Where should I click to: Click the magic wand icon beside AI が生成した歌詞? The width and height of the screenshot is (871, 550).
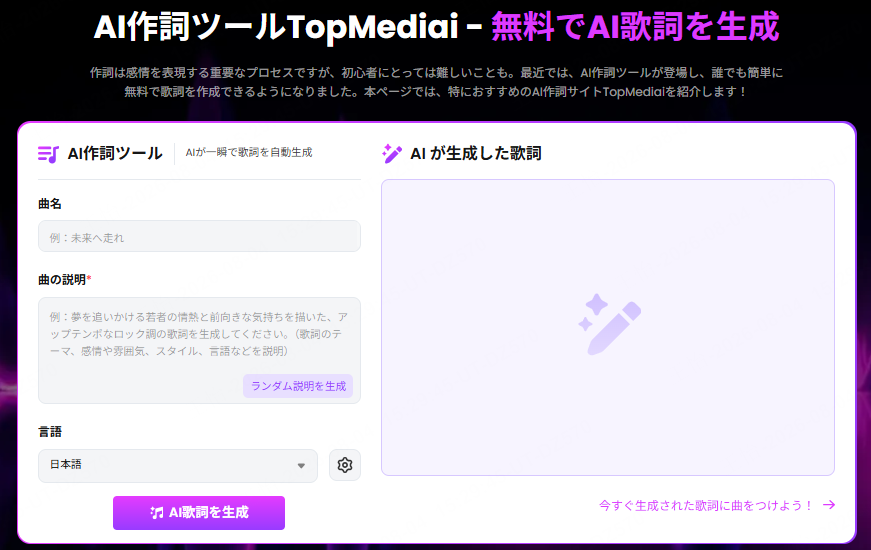click(392, 153)
